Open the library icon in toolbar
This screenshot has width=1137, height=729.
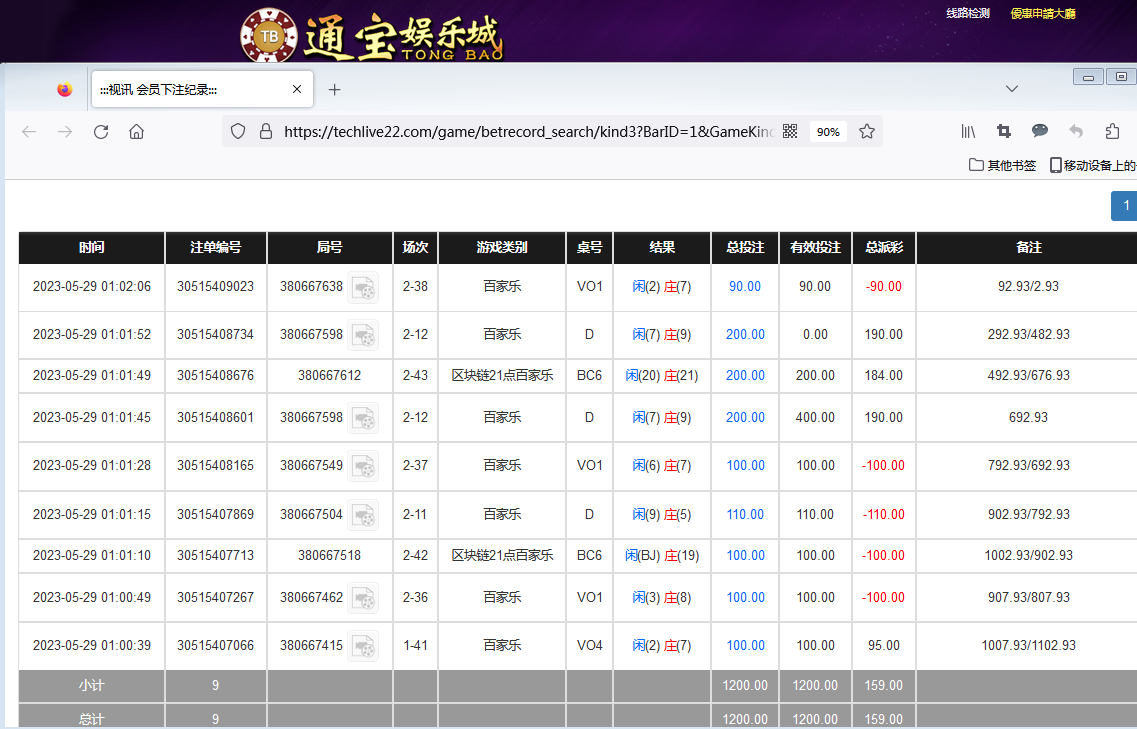(968, 131)
